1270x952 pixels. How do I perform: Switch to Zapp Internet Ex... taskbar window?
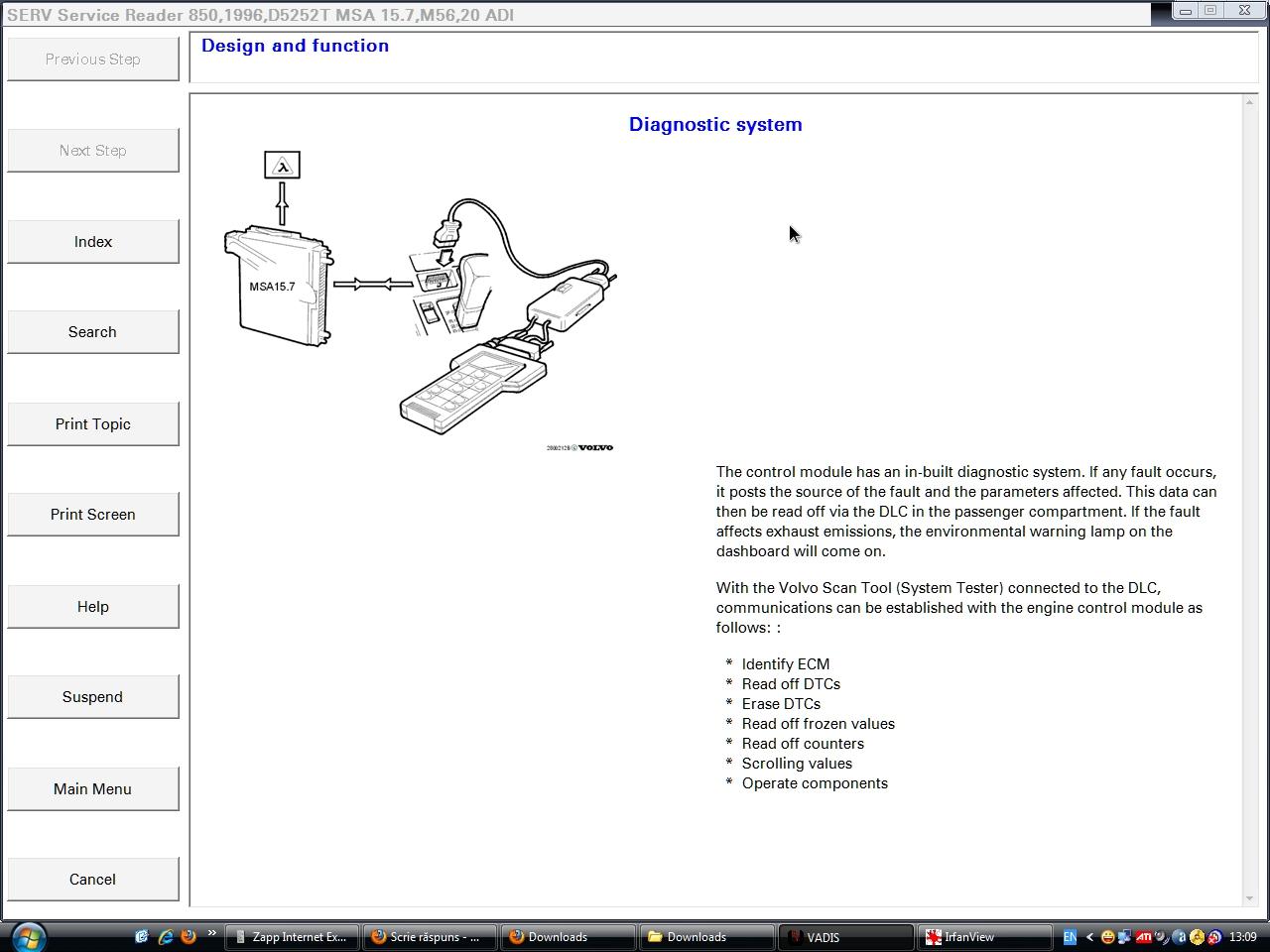(x=292, y=937)
